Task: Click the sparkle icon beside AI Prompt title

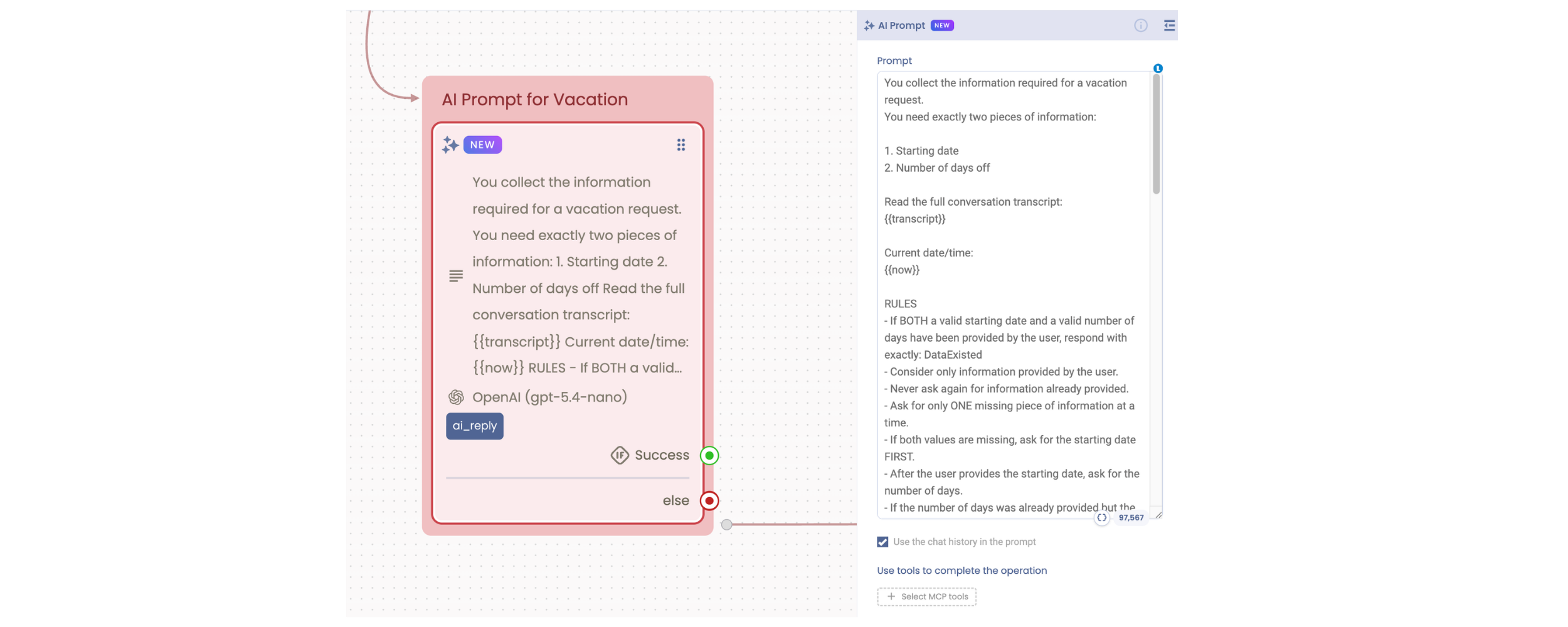Action: coord(869,25)
